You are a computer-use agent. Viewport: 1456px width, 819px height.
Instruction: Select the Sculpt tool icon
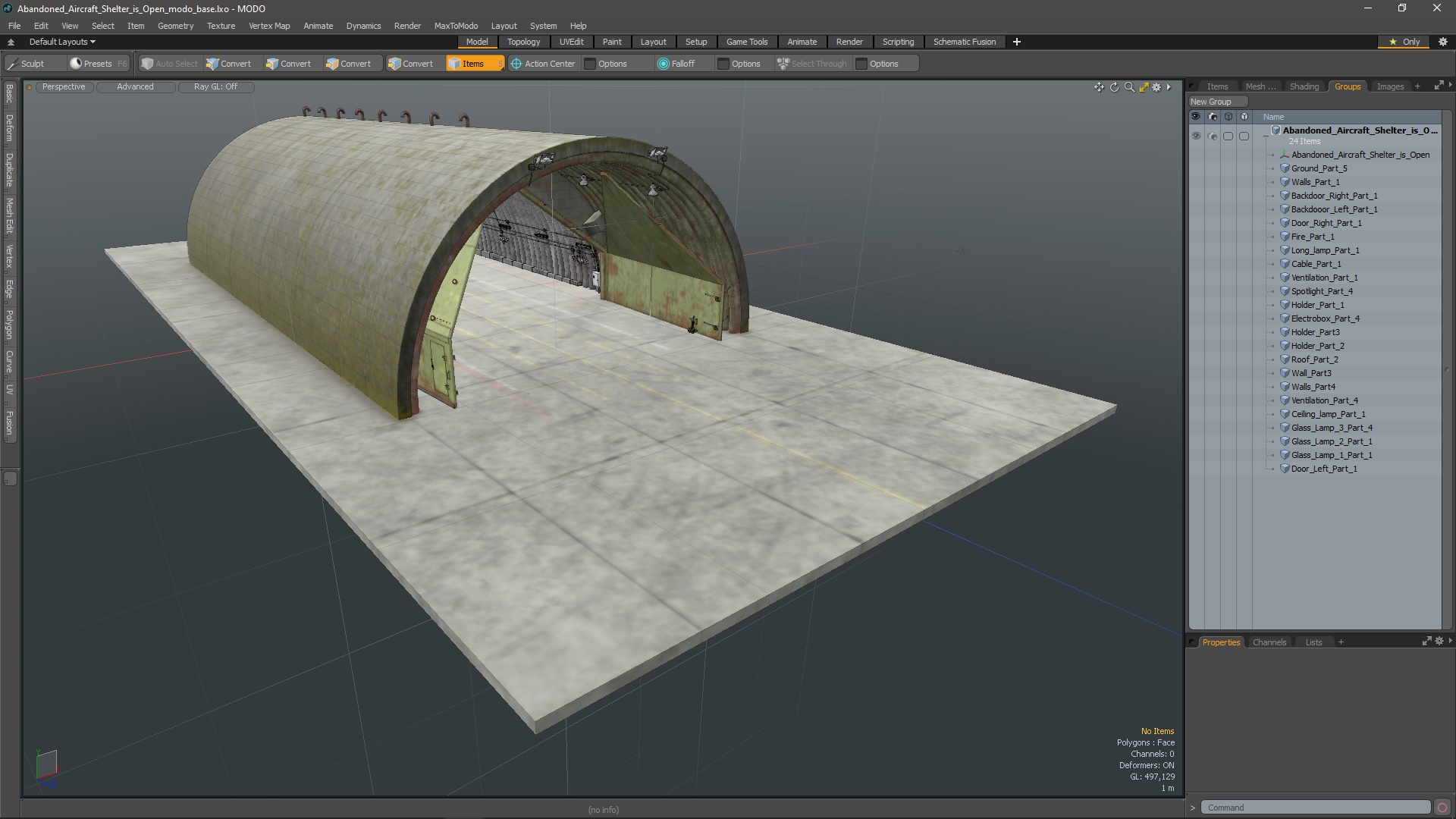(x=12, y=64)
